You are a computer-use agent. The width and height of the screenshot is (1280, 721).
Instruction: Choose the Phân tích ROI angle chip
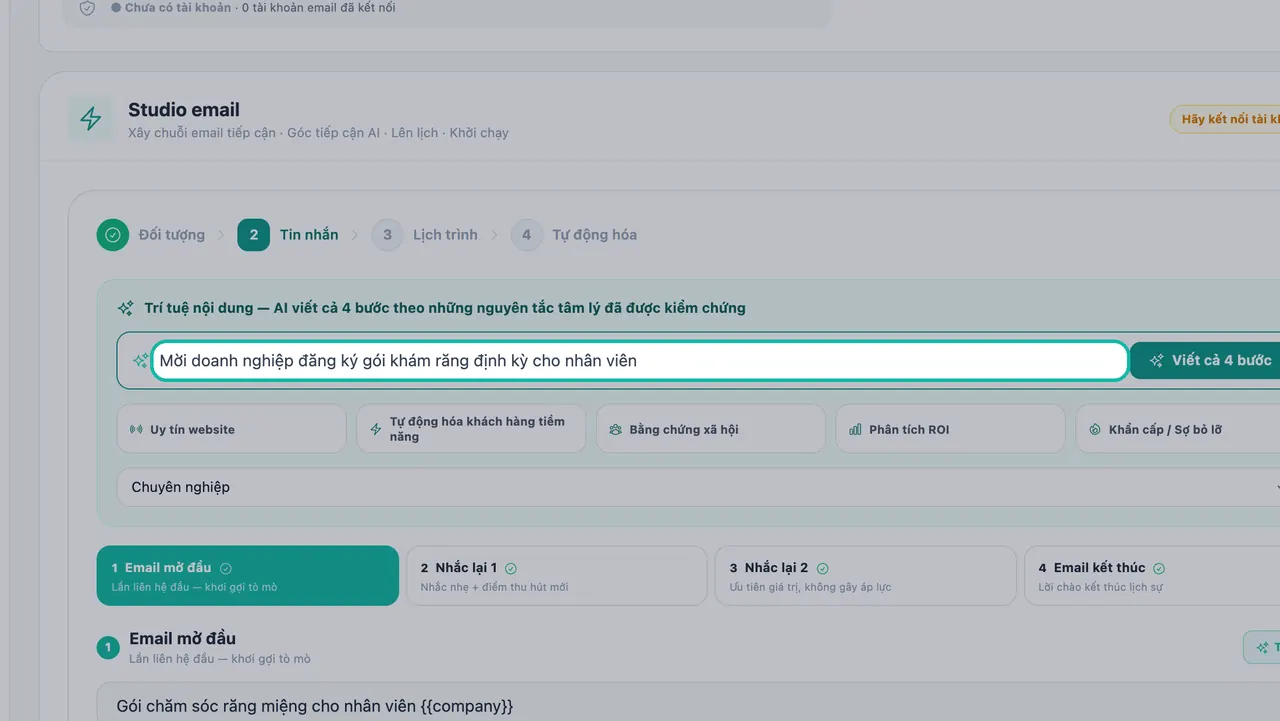pos(950,429)
